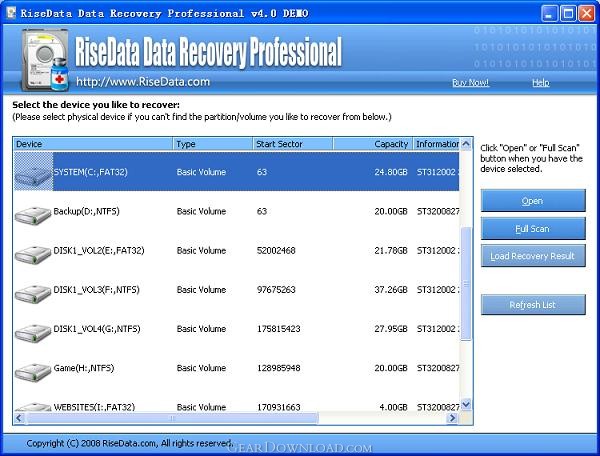Click the DISK1_VOL3(F:,NTFS) drive icon
The width and height of the screenshot is (600, 456).
tap(33, 294)
